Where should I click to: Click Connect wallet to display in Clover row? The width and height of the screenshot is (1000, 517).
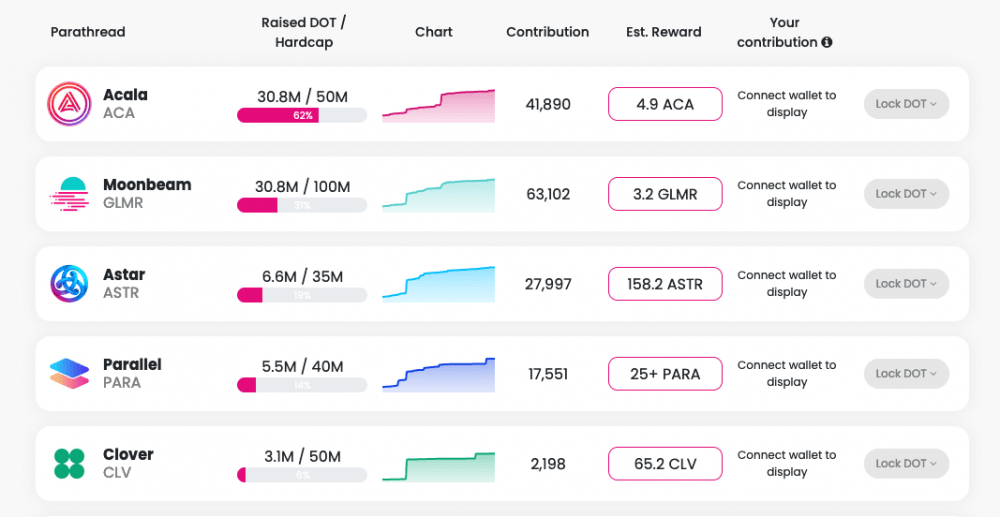(786, 463)
